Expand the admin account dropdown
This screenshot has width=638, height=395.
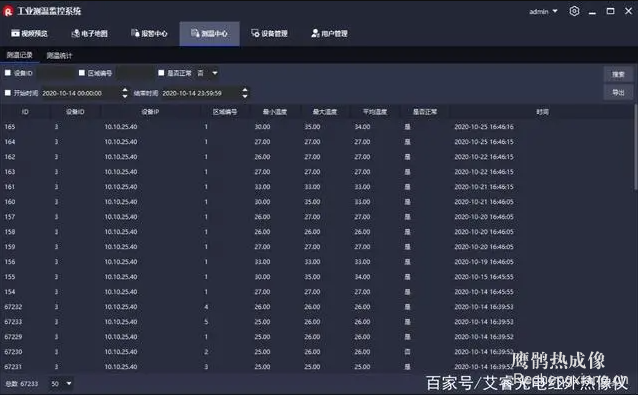click(543, 11)
